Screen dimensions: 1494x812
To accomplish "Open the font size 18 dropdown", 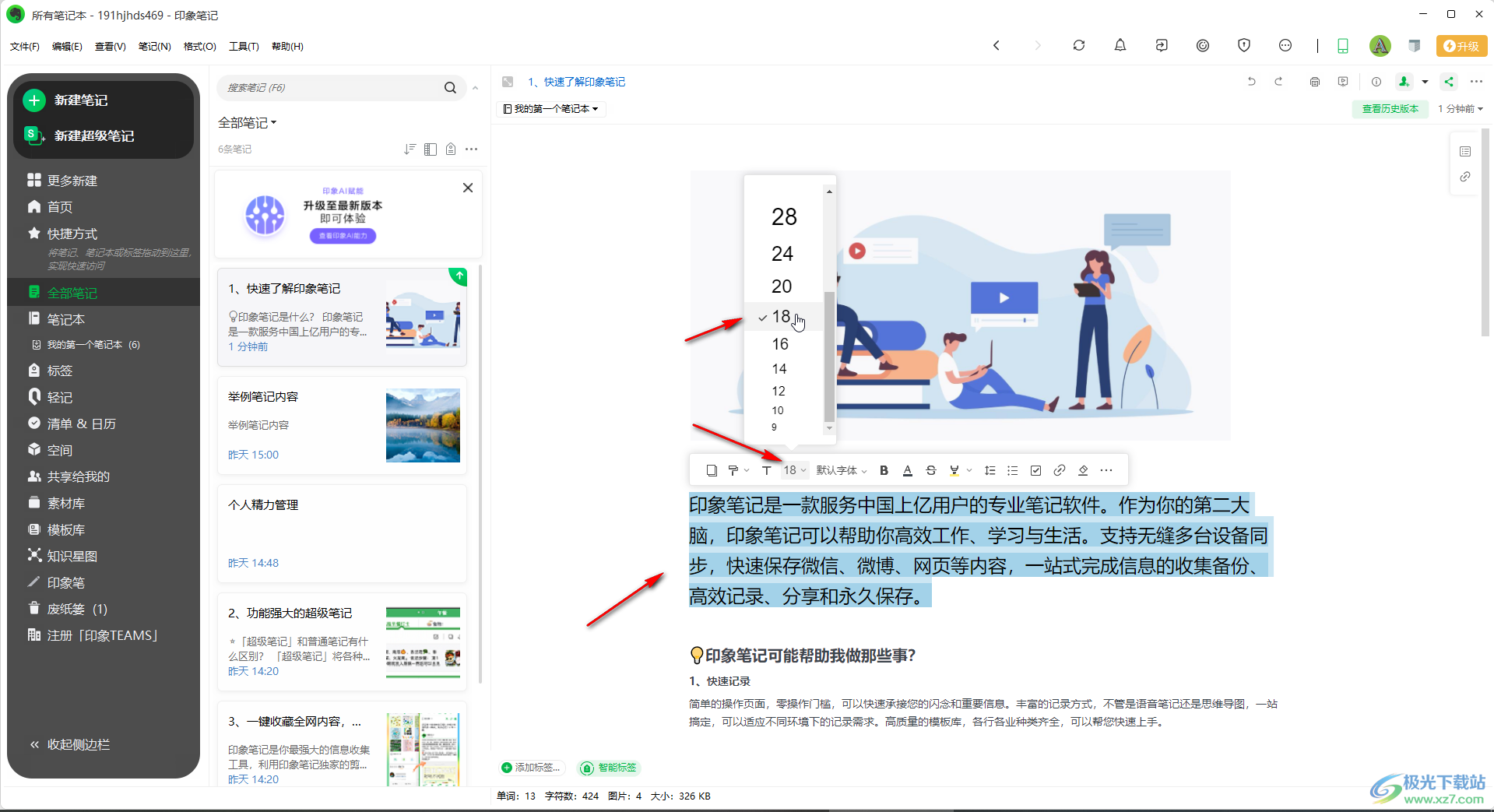I will pyautogui.click(x=795, y=470).
